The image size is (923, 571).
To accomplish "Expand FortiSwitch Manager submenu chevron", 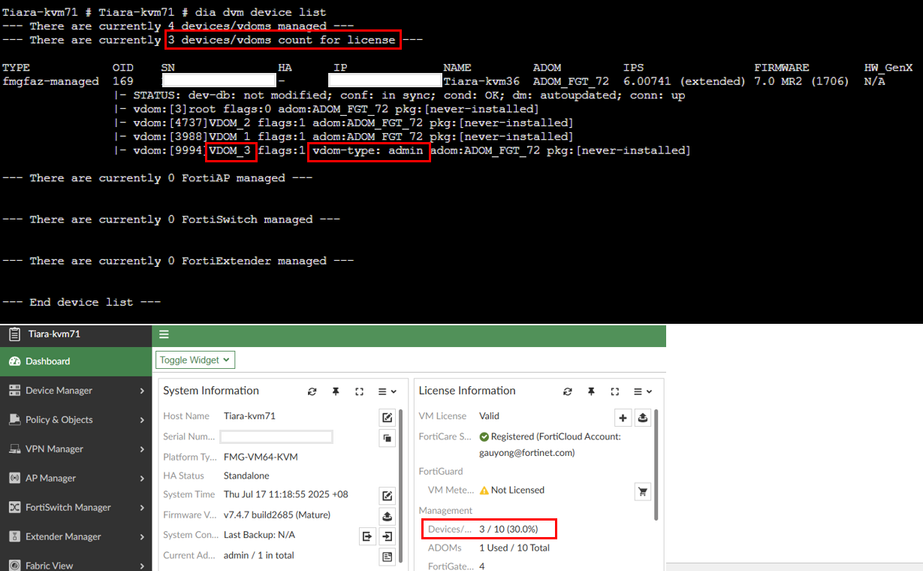I will pos(142,507).
